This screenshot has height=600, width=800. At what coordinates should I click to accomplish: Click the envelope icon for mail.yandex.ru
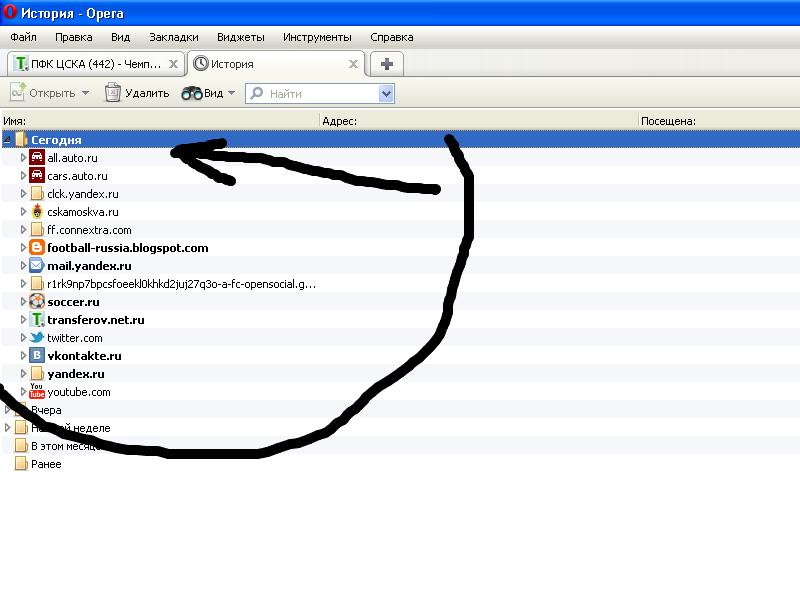[x=37, y=265]
